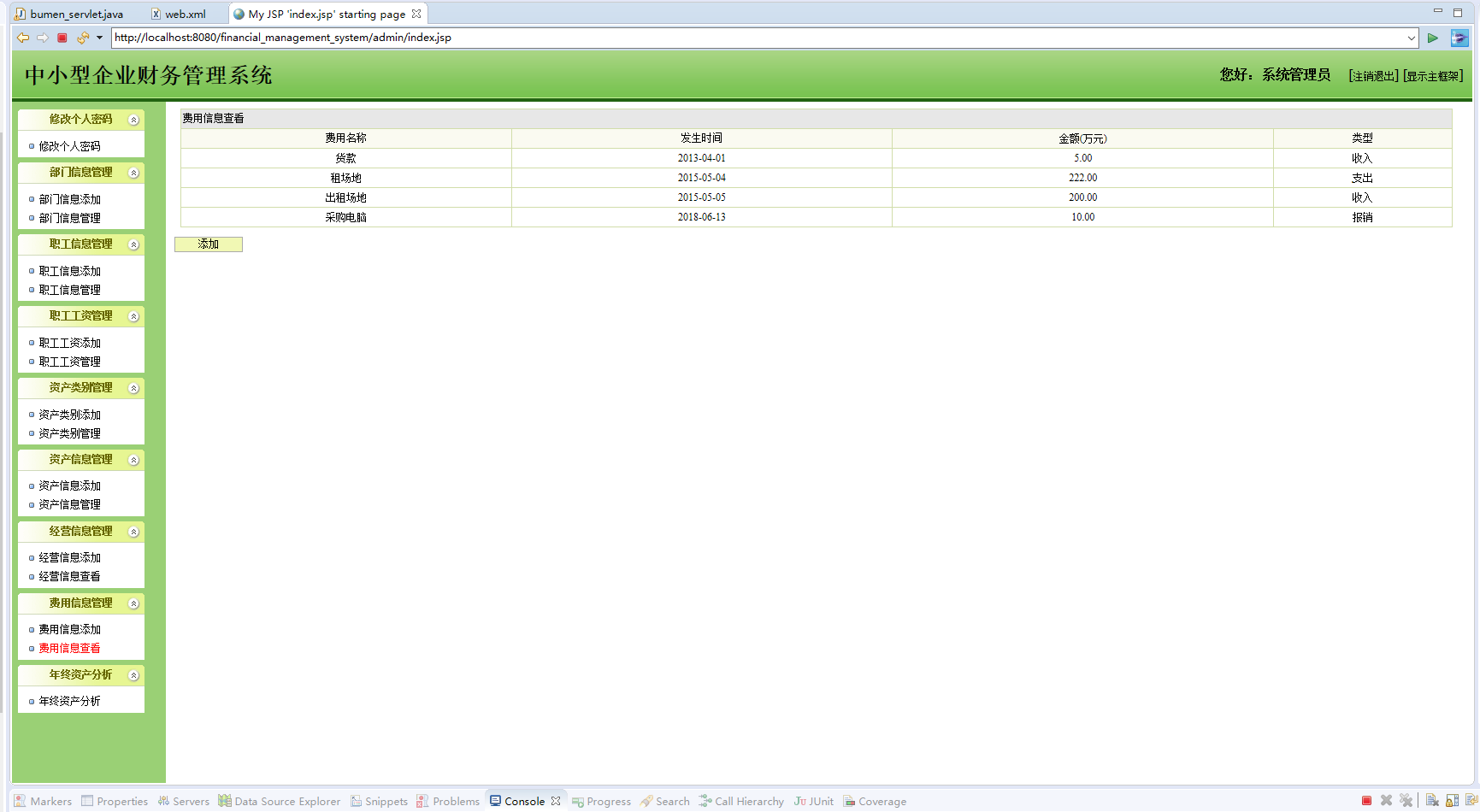Click the green Go arrow beside URL
This screenshot has width=1480, height=812.
click(x=1433, y=38)
